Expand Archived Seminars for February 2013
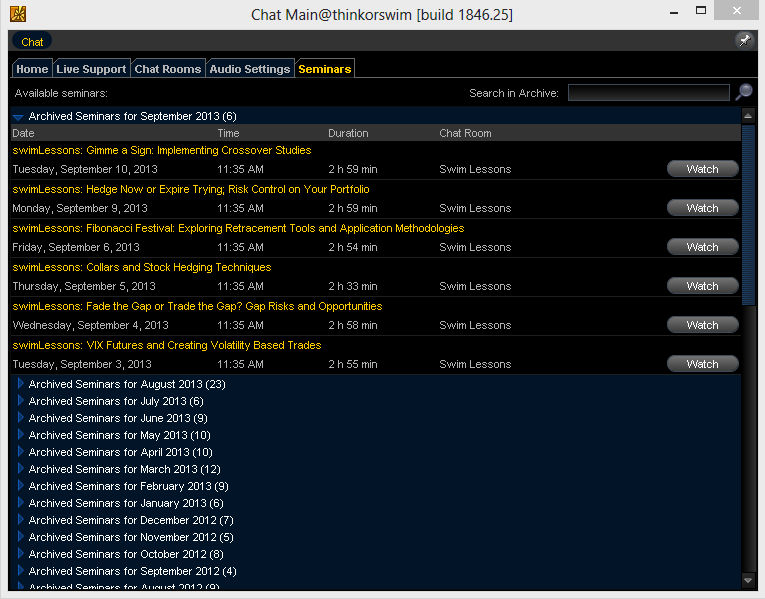The image size is (765, 599). tap(20, 486)
